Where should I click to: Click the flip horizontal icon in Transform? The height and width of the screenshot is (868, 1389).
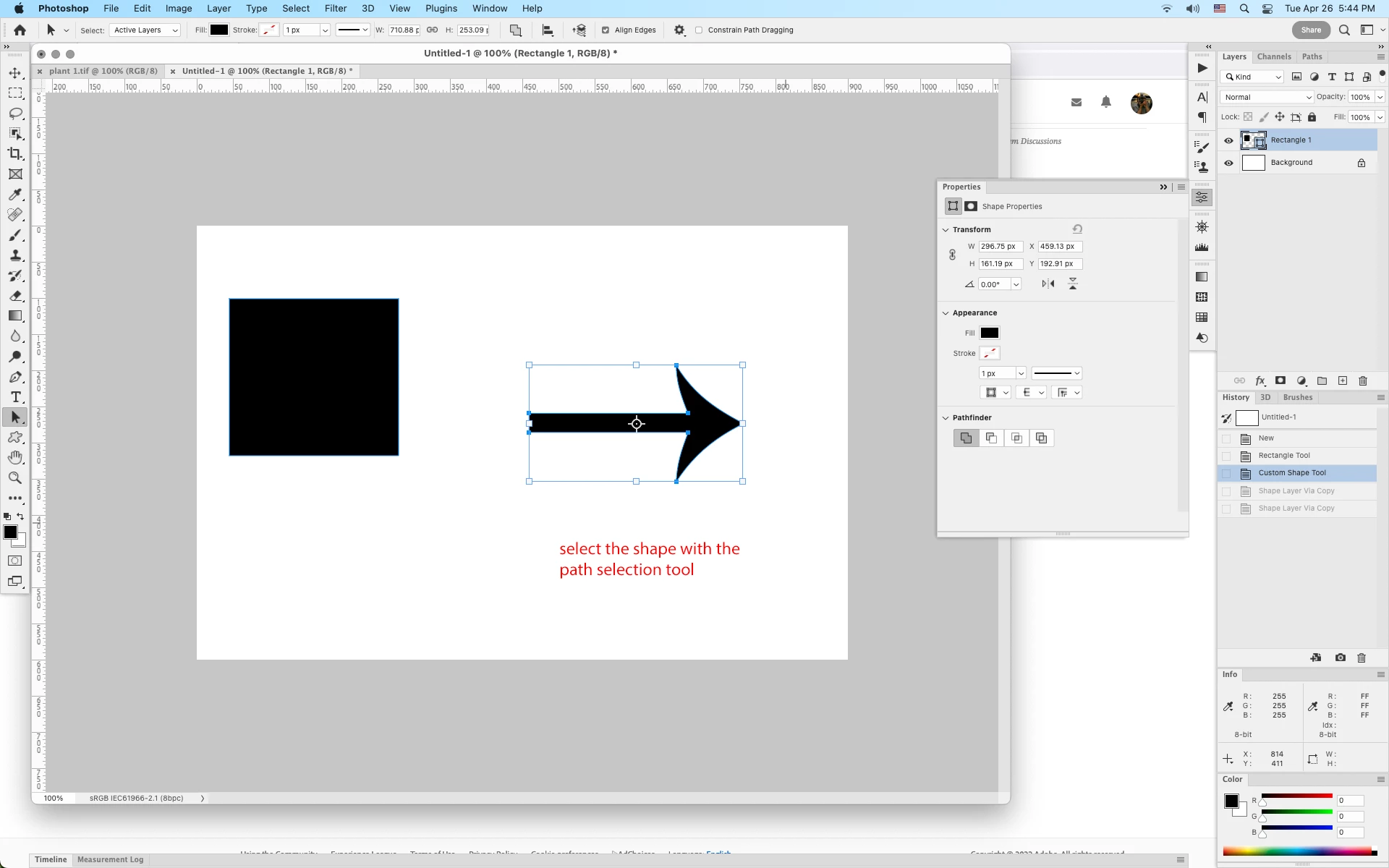(x=1048, y=284)
